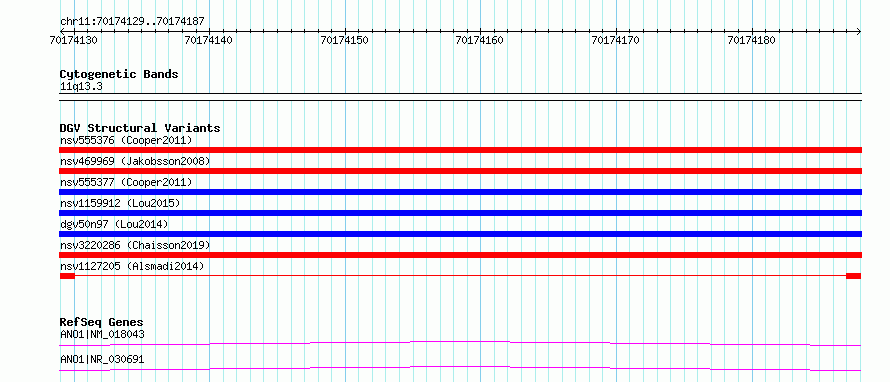
Task: Click gene label ANO1|NR_030691
Action: [102, 359]
